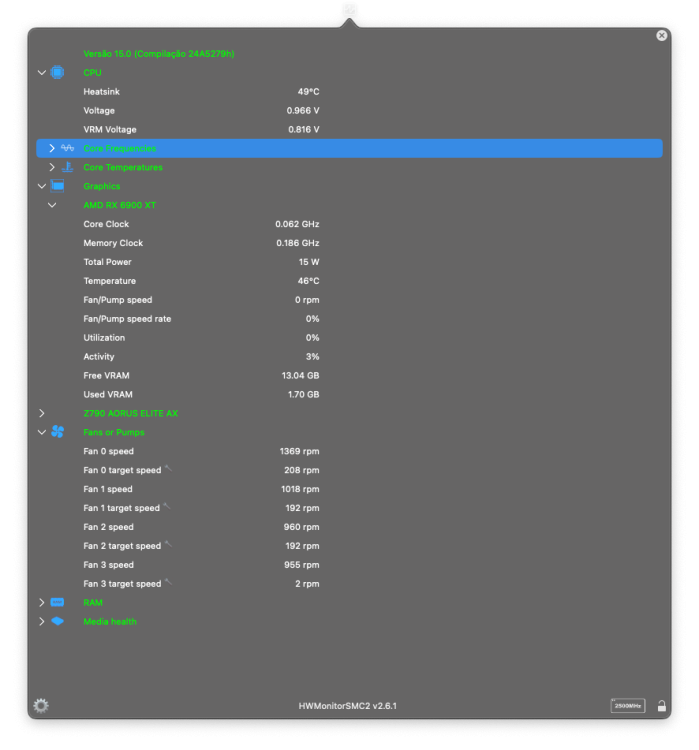Select the Free VRAM row
The width and height of the screenshot is (699, 750).
(349, 375)
